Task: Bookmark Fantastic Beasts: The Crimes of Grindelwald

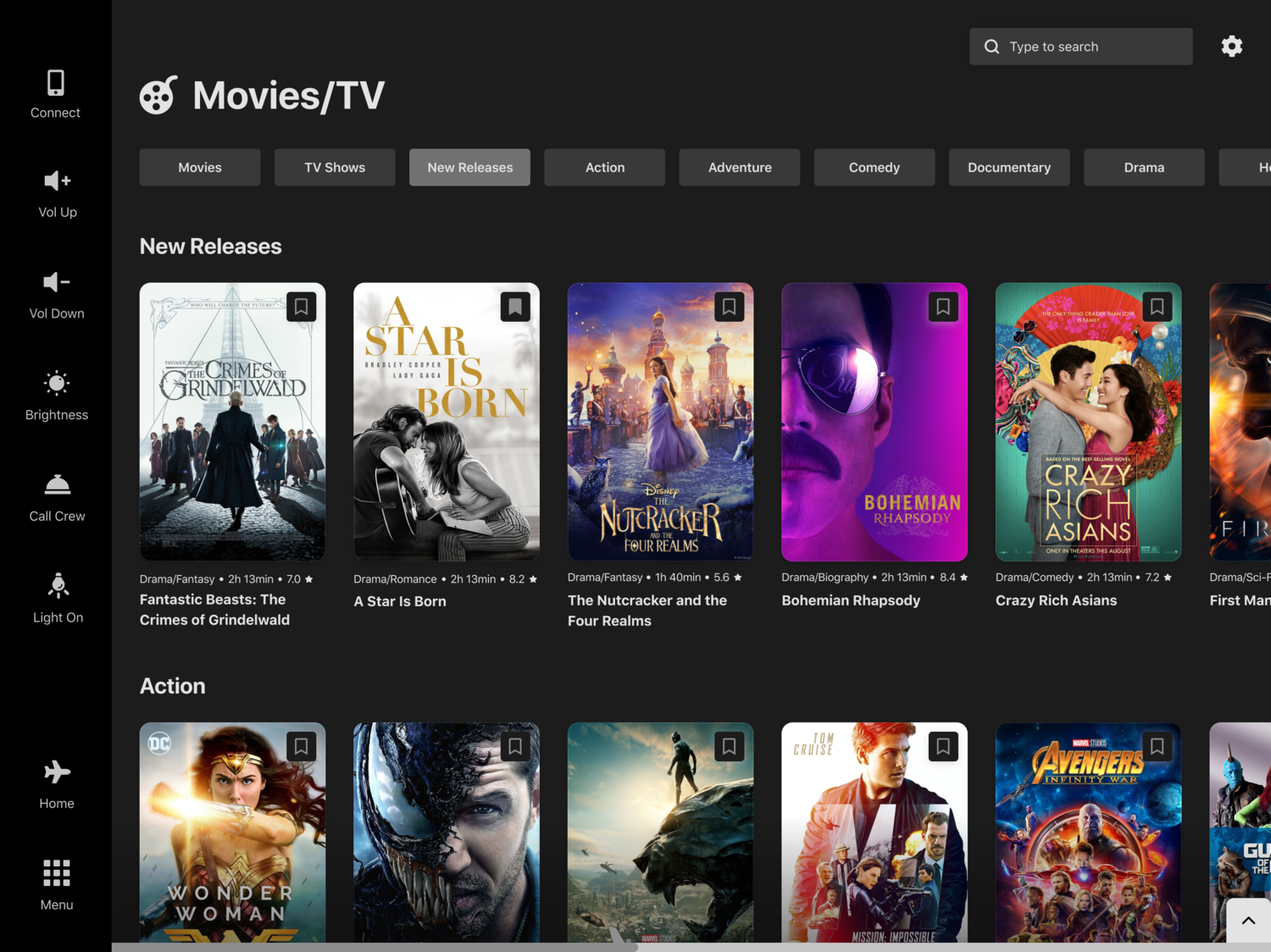Action: coord(302,307)
